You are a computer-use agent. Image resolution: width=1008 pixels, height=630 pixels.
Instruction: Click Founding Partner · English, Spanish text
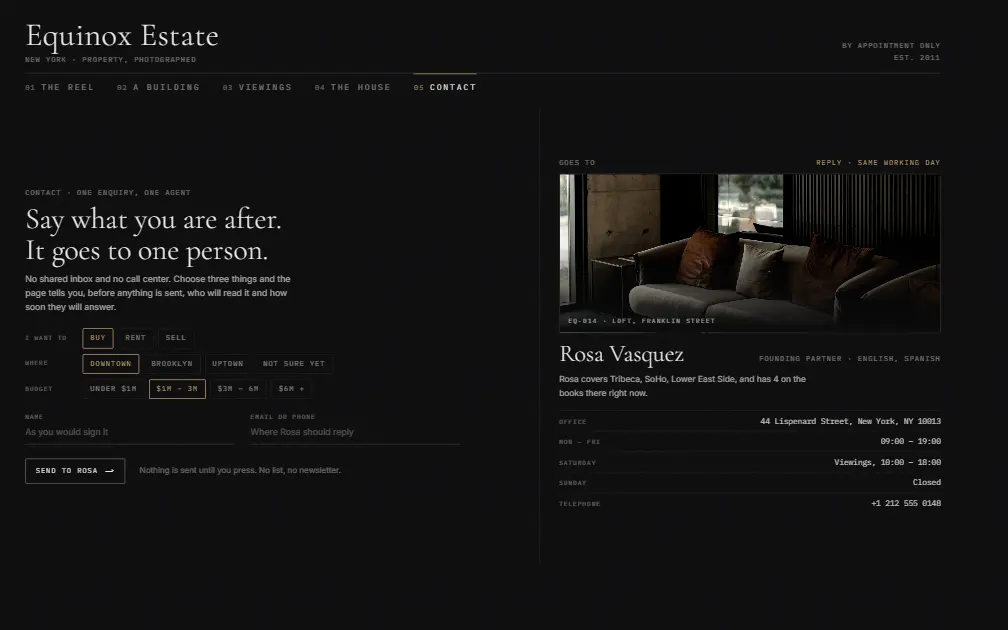tap(849, 359)
